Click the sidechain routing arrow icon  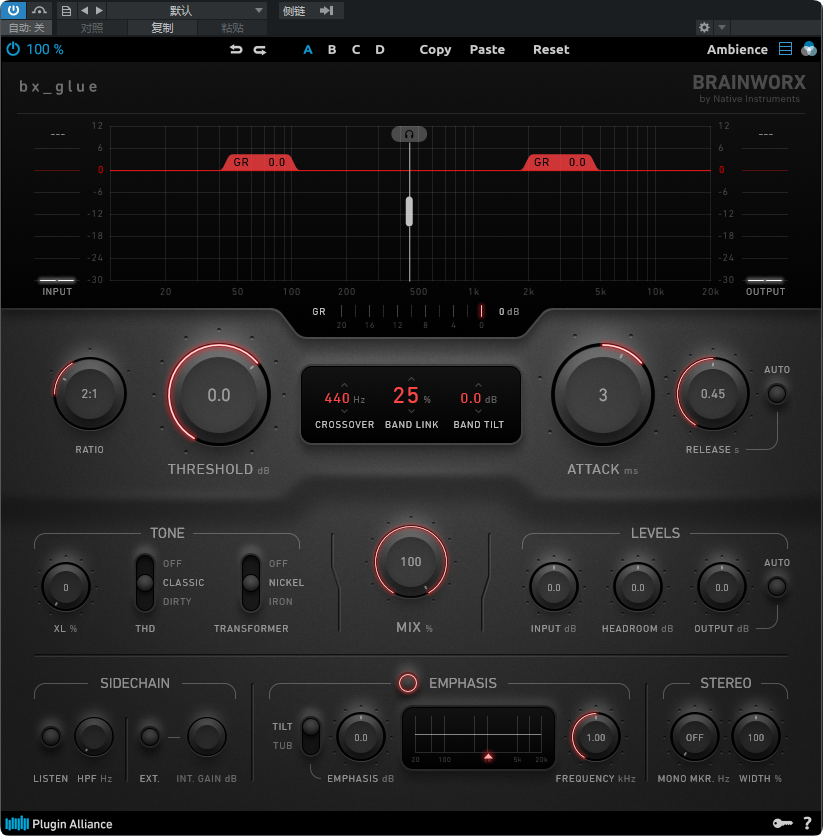327,10
